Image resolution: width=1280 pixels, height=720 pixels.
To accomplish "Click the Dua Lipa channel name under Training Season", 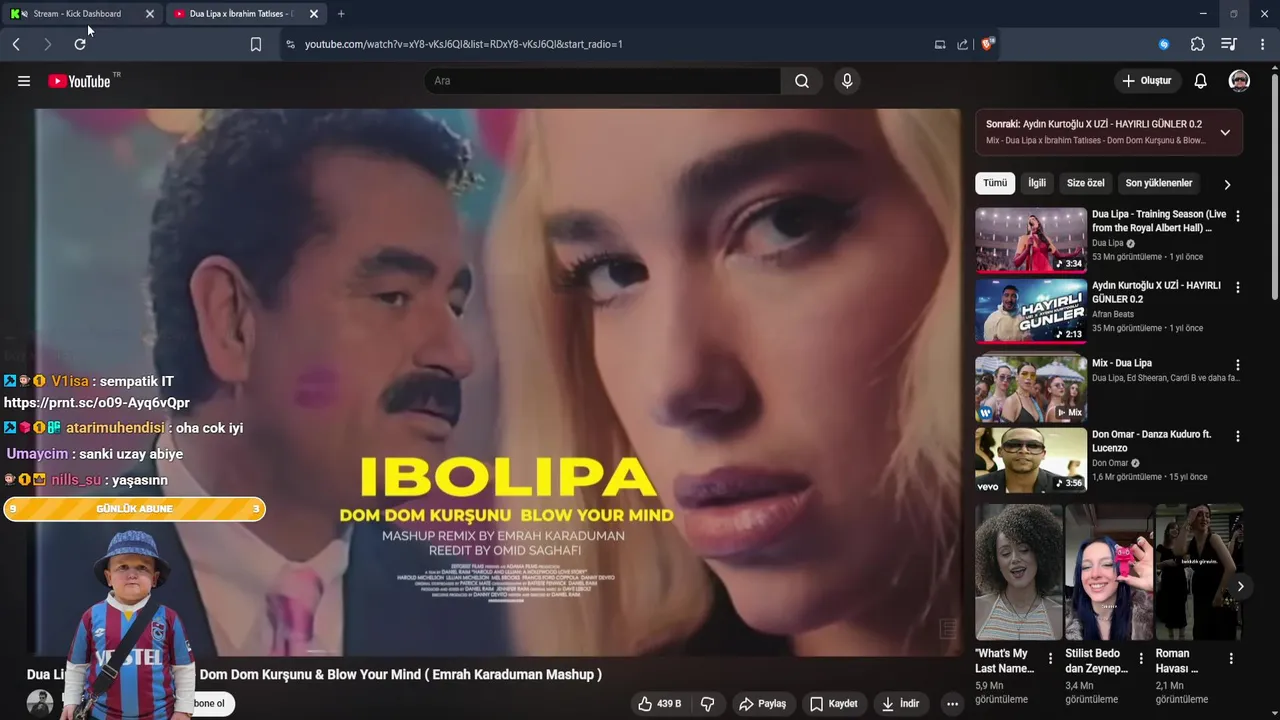I will click(x=1107, y=243).
